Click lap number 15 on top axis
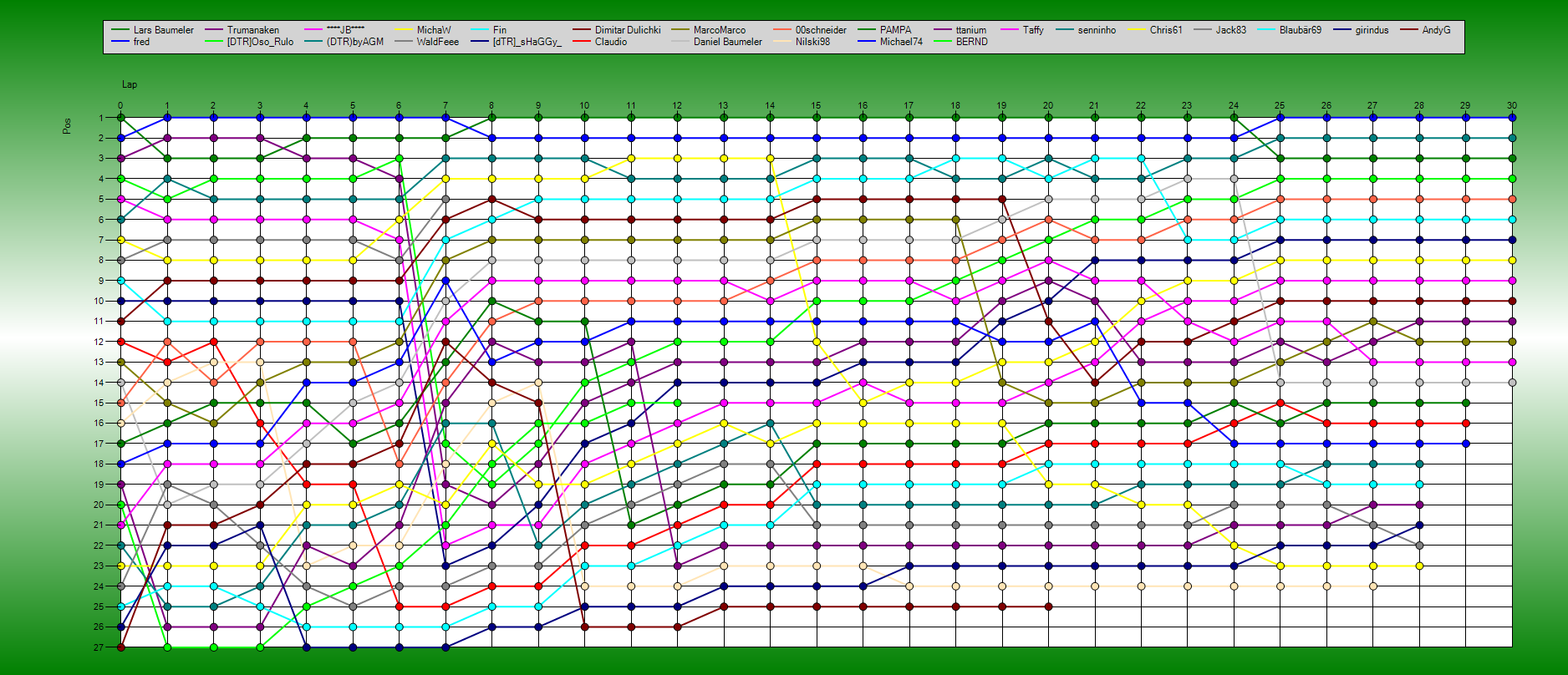 (x=816, y=106)
